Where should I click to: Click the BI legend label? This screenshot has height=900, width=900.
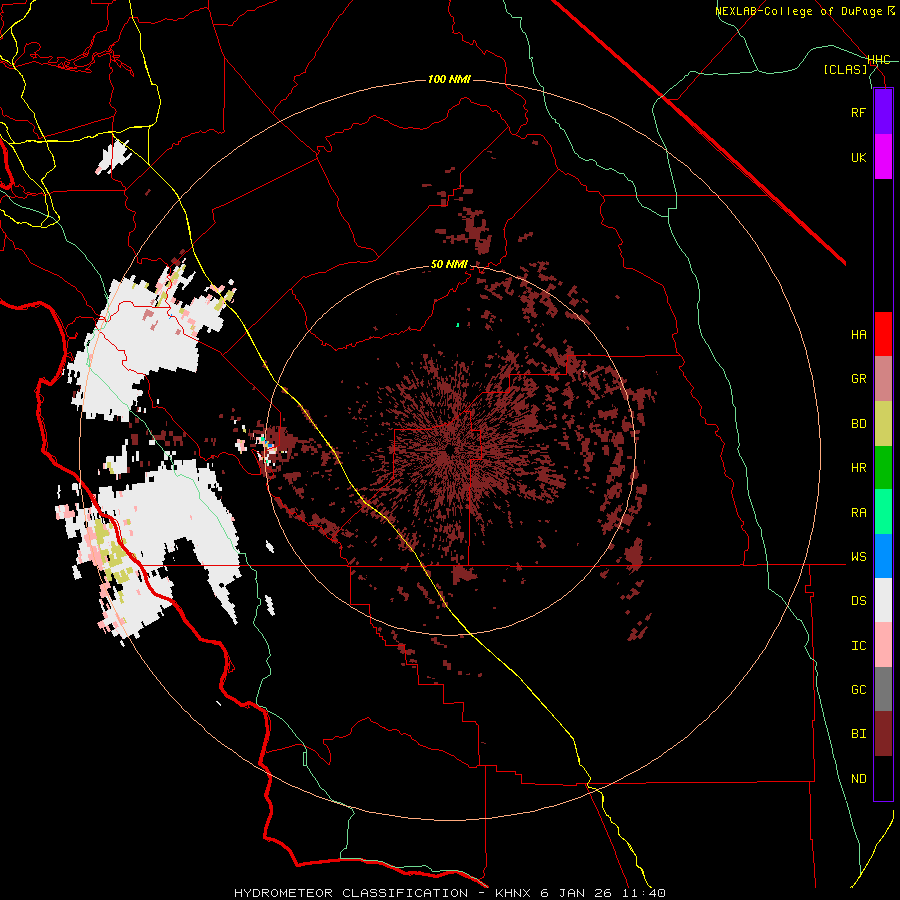tap(858, 734)
